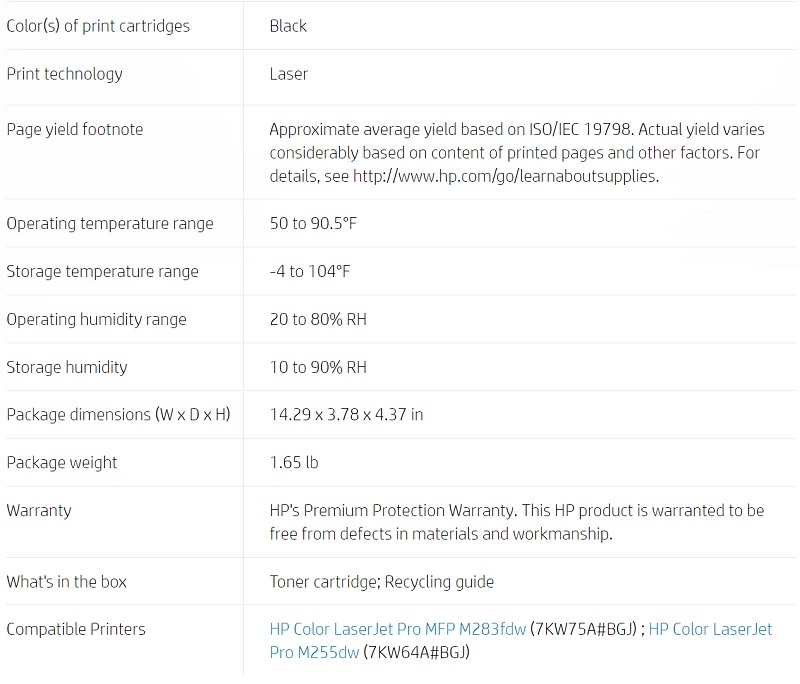Click the package dimensions value 14.29 x 3.78 x 4.37 in
The height and width of the screenshot is (684, 800).
(346, 414)
